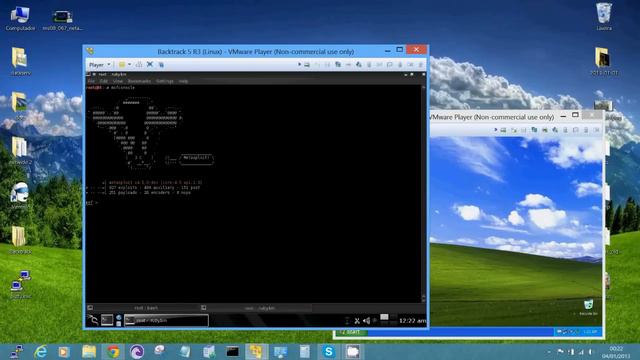Image resolution: width=640 pixels, height=360 pixels.
Task: Open the Help menu in the terminal
Action: [183, 81]
